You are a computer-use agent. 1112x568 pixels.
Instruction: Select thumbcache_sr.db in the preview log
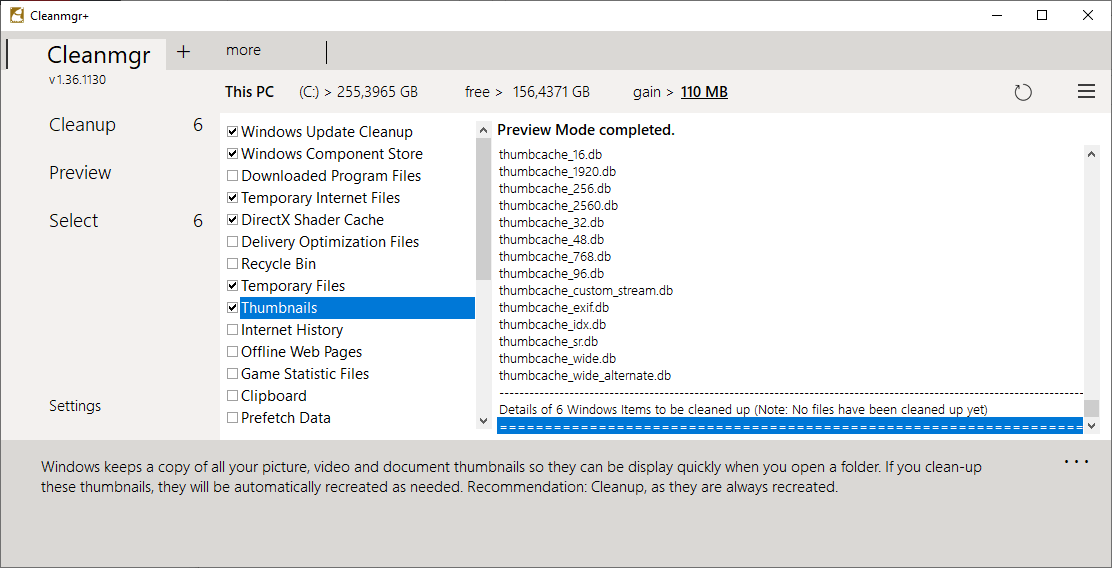(x=548, y=341)
